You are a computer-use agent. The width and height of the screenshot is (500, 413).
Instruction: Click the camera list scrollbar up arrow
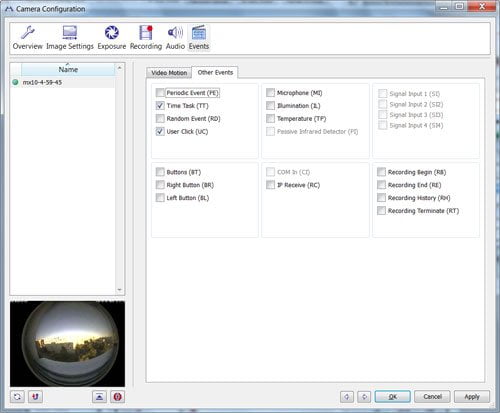(x=119, y=68)
